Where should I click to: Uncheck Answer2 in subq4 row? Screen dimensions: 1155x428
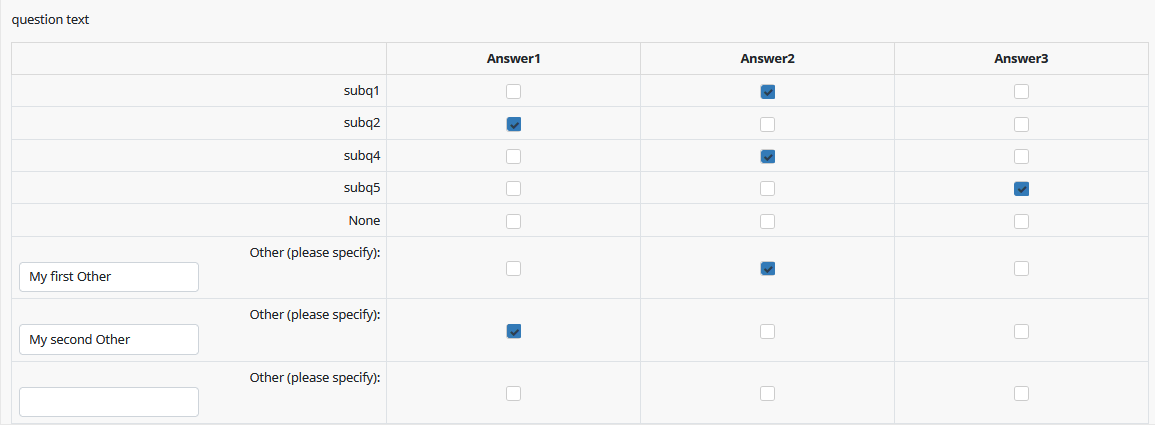(x=768, y=156)
